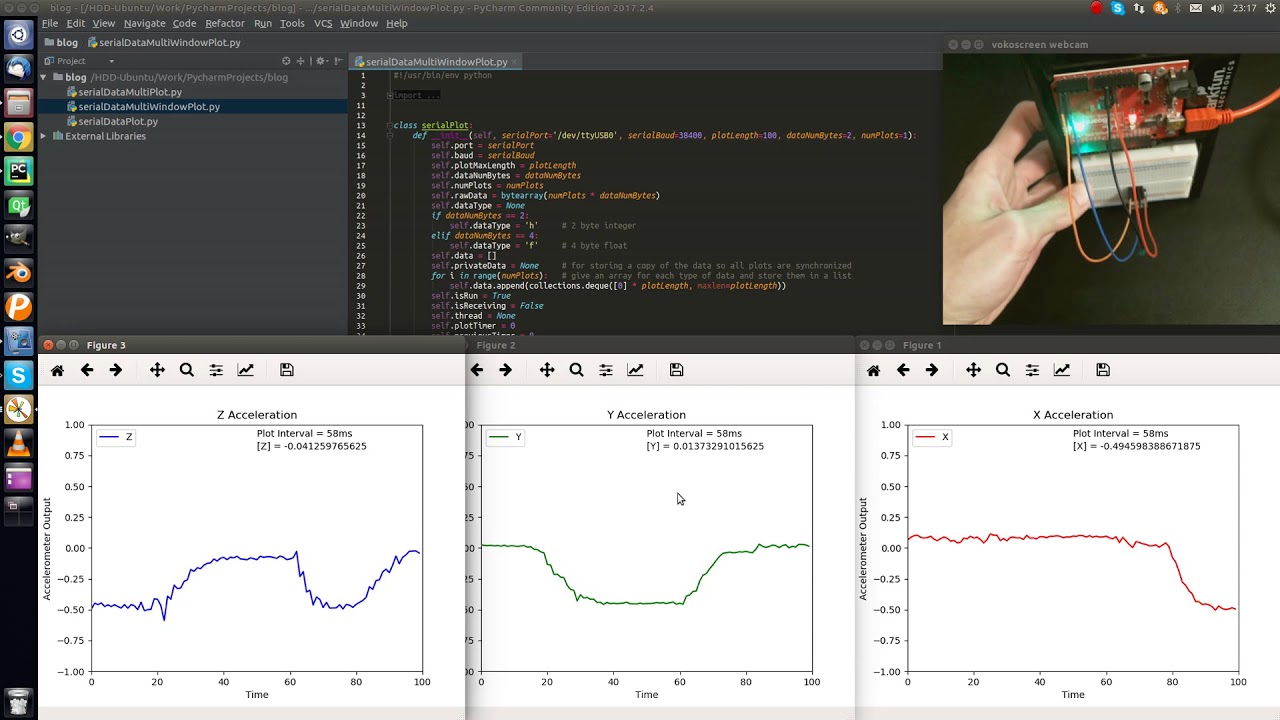The image size is (1280, 720).
Task: Launch Google Chrome from the dock
Action: [x=18, y=137]
